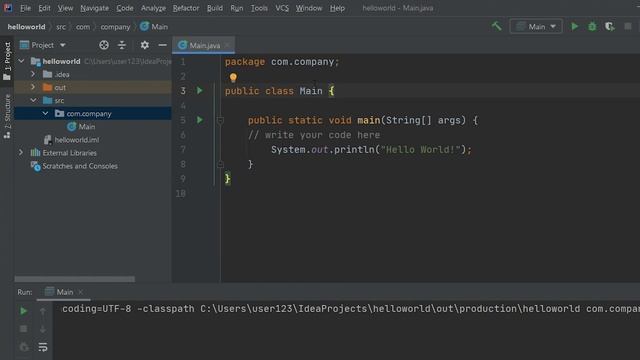Open the Help menu
The width and height of the screenshot is (640, 360).
(x=337, y=8)
